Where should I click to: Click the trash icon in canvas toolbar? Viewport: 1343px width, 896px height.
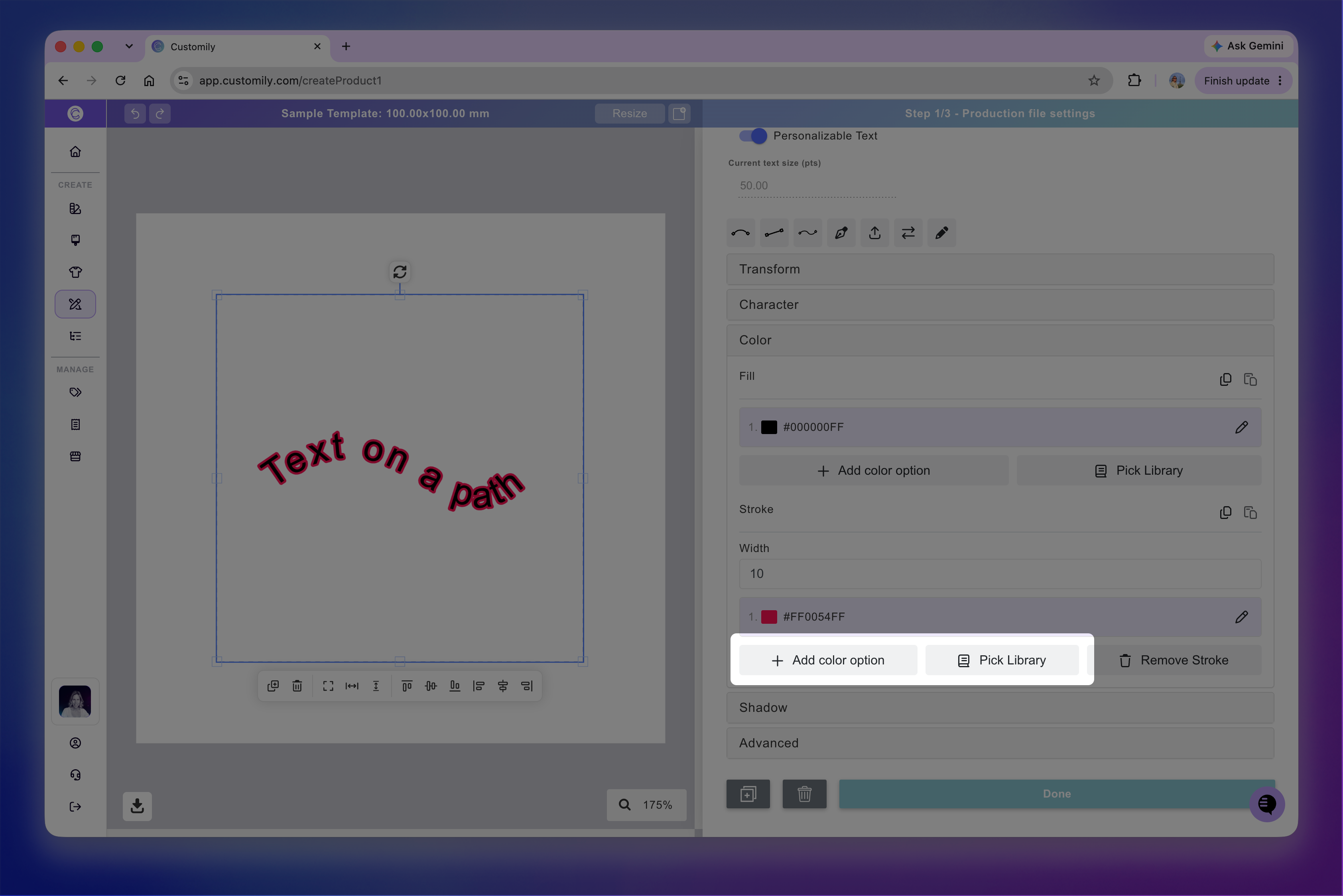pyautogui.click(x=297, y=686)
